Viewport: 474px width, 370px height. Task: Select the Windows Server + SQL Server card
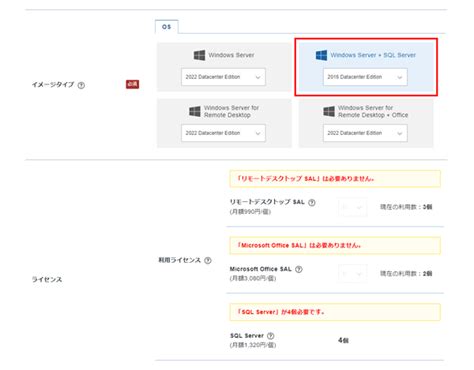366,67
